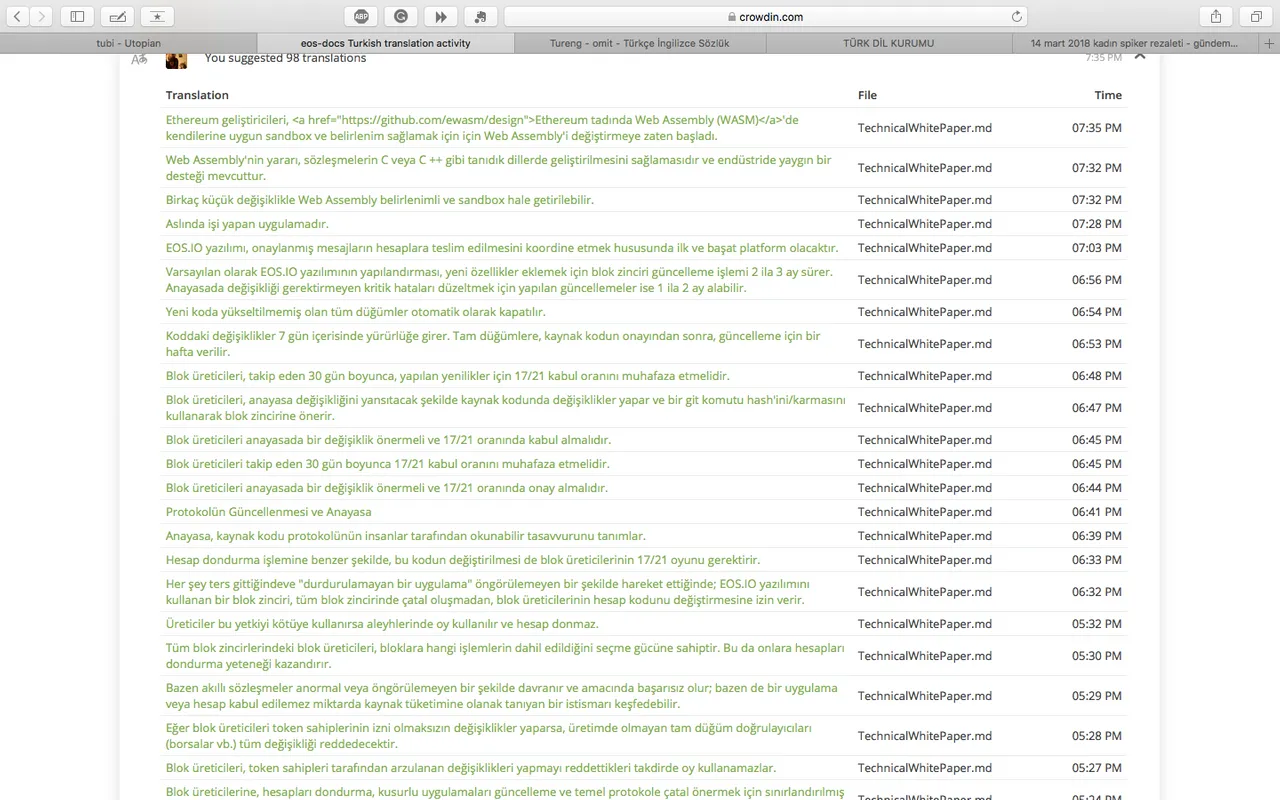Click the 06:39 PM time cell
This screenshot has width=1280, height=800.
[1097, 536]
